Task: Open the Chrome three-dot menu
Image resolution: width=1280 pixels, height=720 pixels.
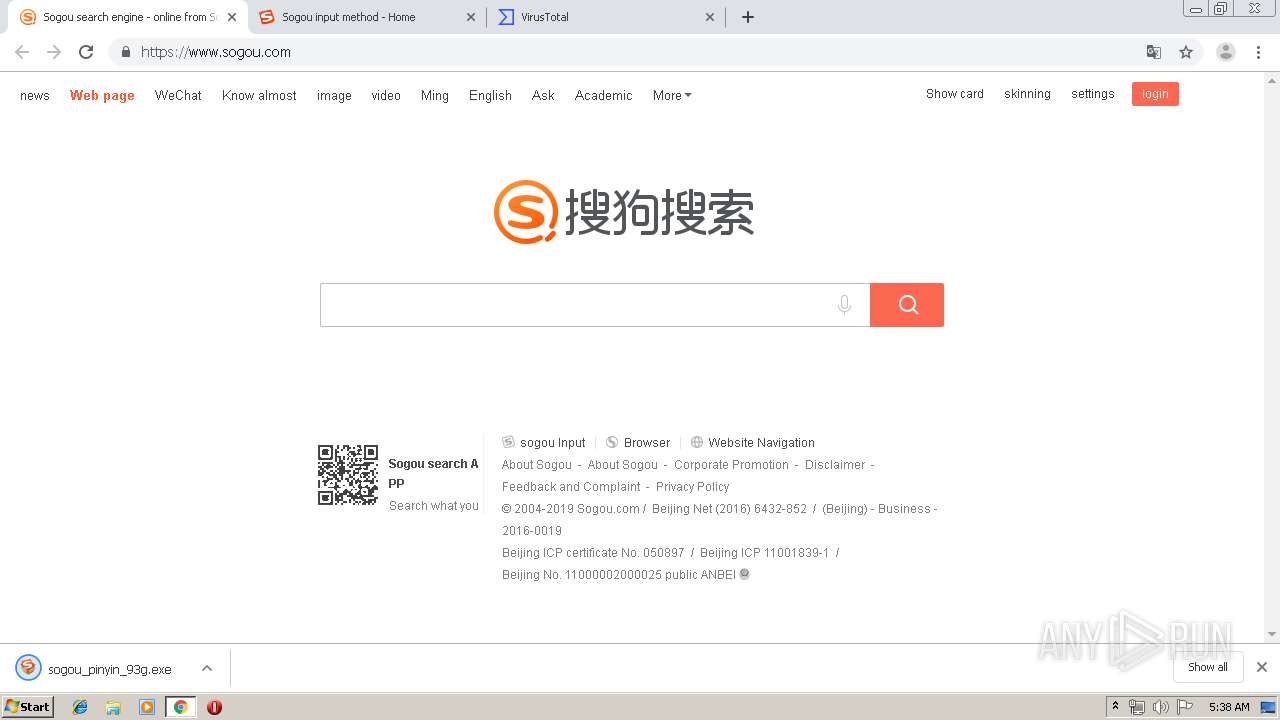Action: pyautogui.click(x=1258, y=52)
